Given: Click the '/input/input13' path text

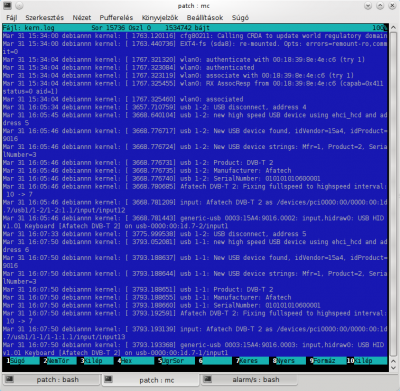Looking at the screenshot, I should coord(98,337).
